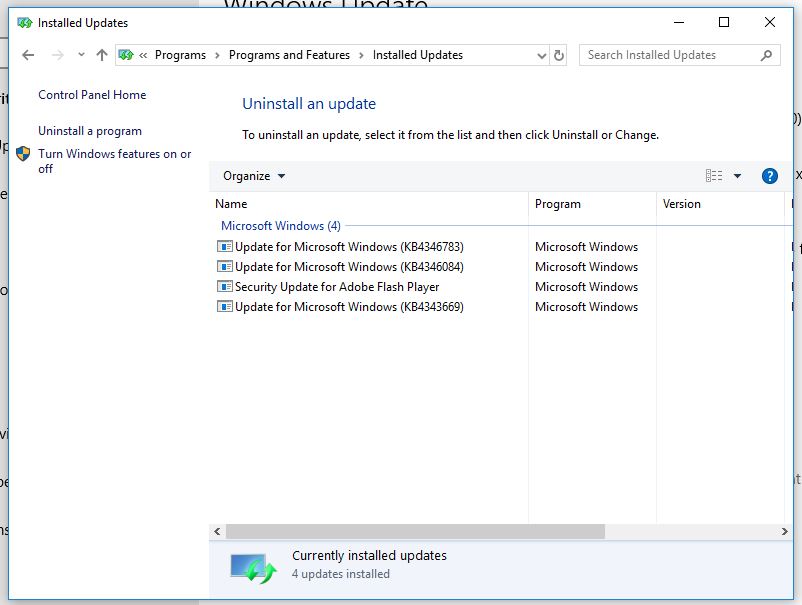Collapse the Microsoft Windows (4) group
802x605 pixels.
coord(280,226)
